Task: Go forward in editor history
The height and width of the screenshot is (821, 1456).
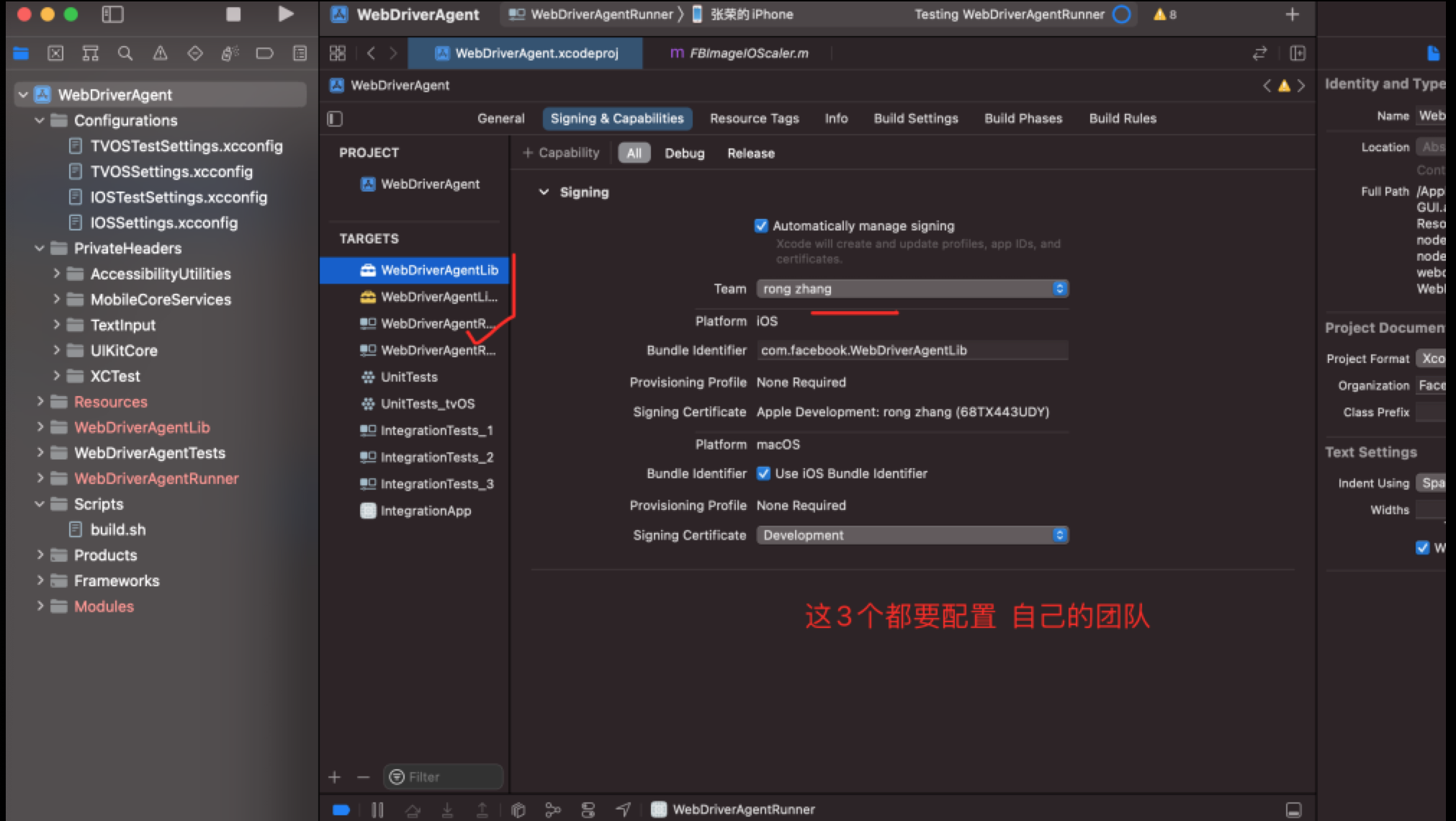Action: [393, 53]
